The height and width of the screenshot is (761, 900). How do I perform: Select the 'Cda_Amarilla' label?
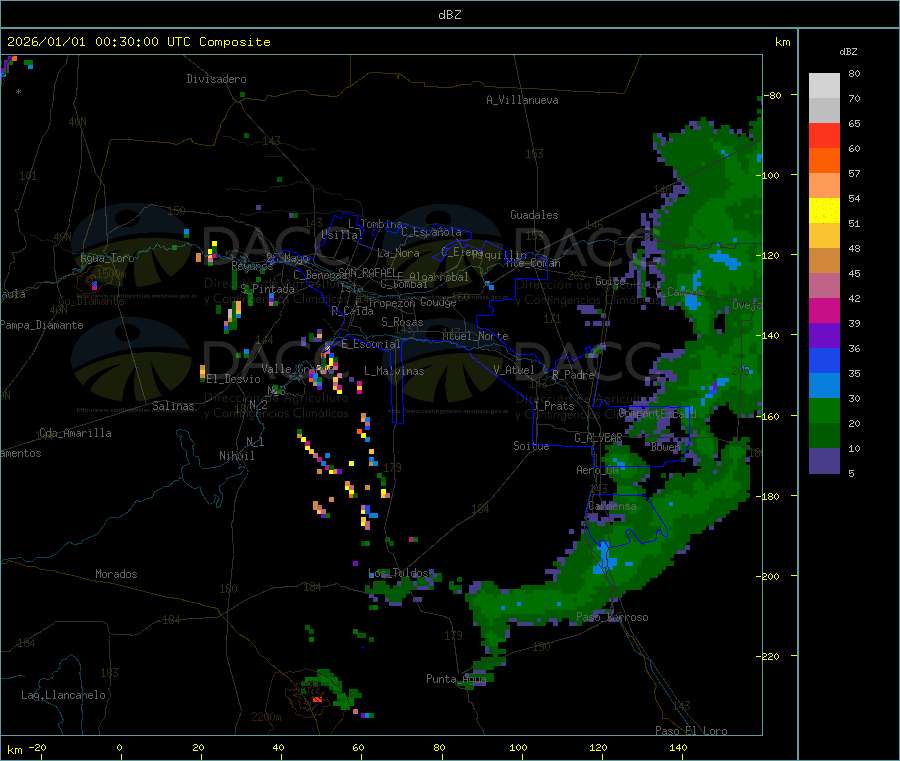coord(75,433)
